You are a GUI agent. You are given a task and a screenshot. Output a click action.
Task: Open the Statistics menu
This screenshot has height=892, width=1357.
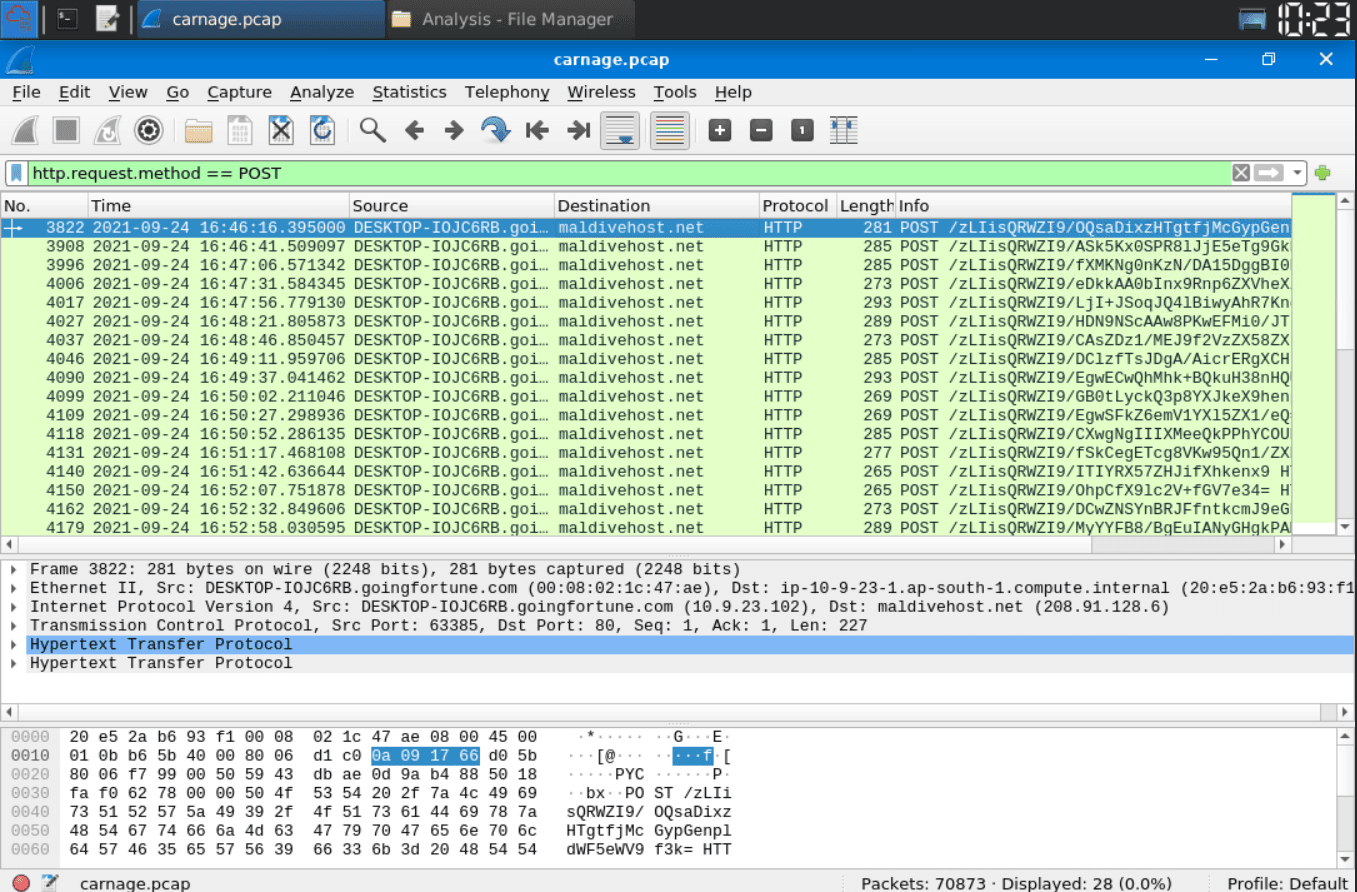tap(409, 92)
